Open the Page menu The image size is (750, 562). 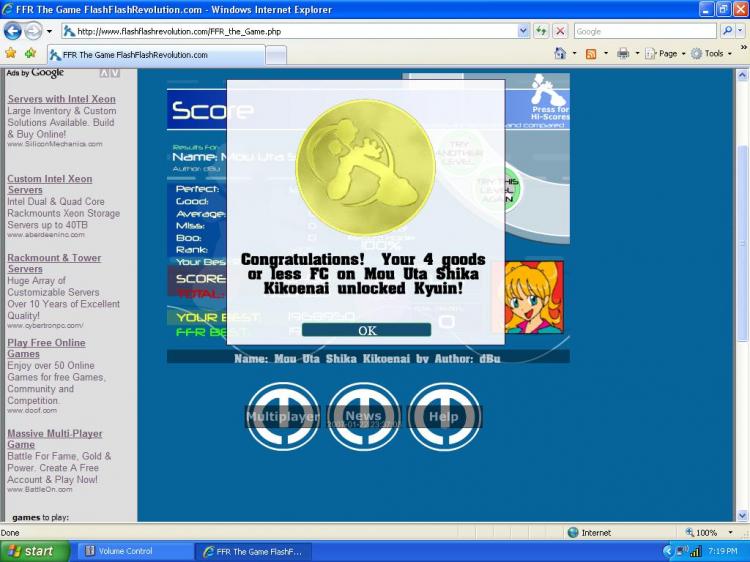665,54
